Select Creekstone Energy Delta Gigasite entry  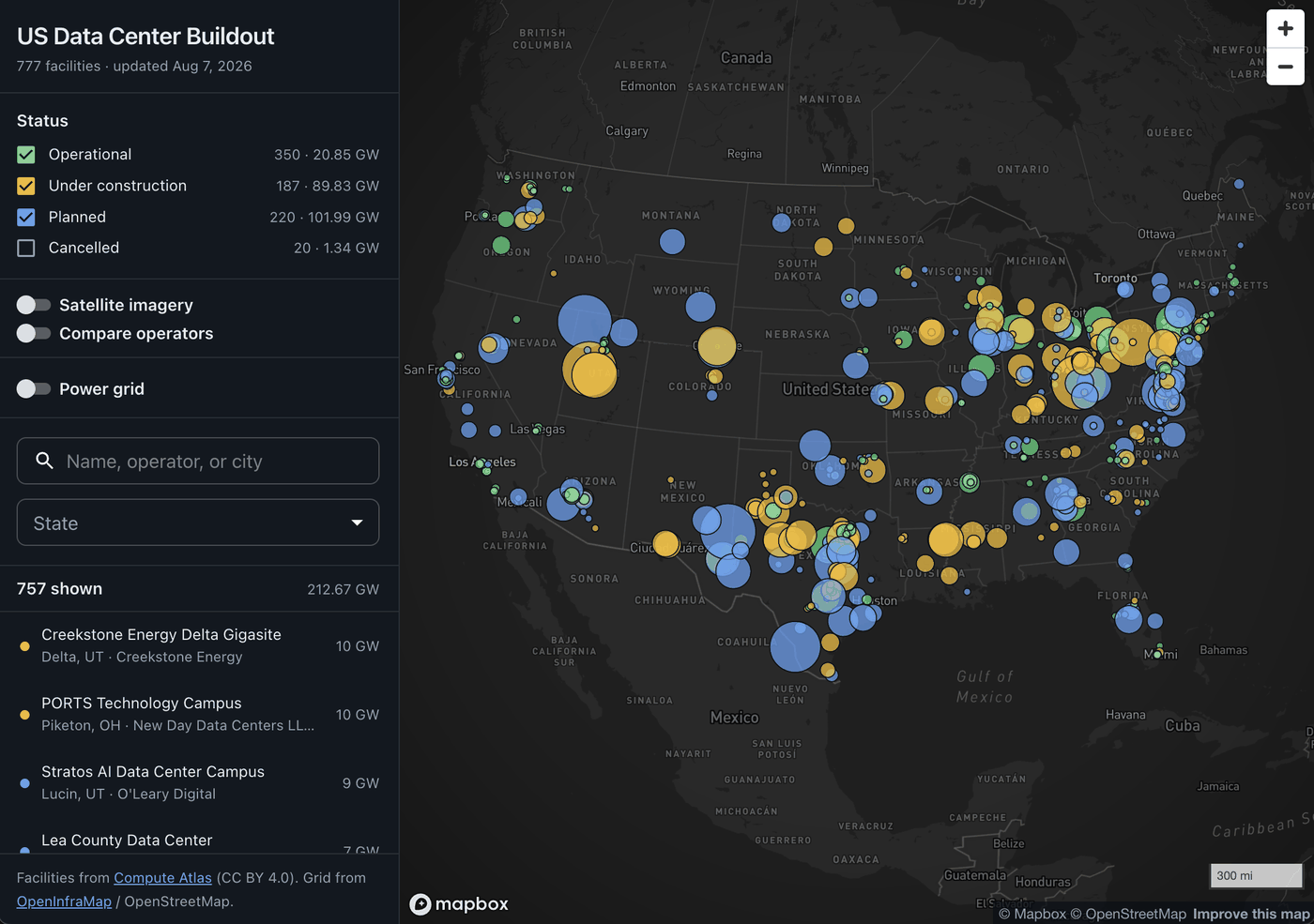click(x=199, y=645)
